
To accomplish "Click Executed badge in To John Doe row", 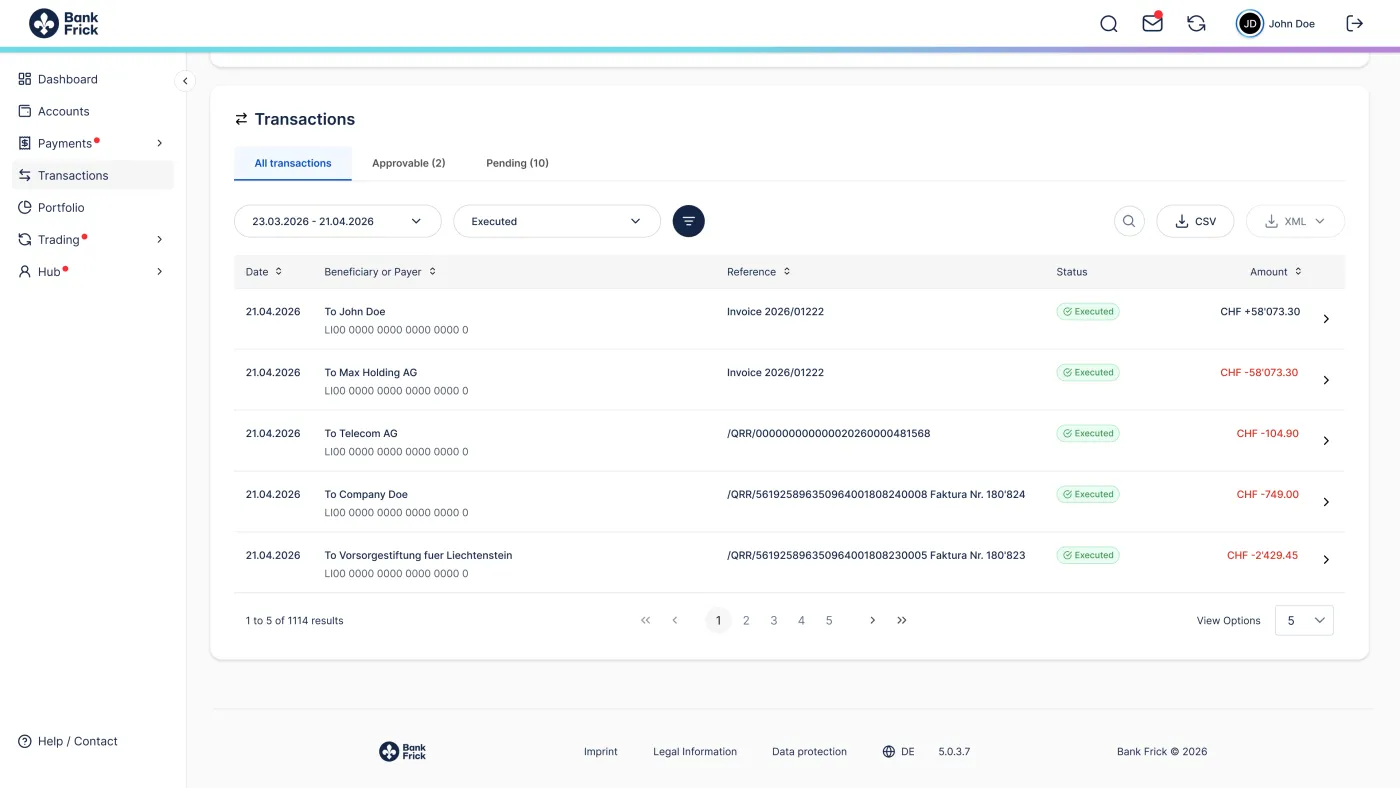I will (1088, 311).
